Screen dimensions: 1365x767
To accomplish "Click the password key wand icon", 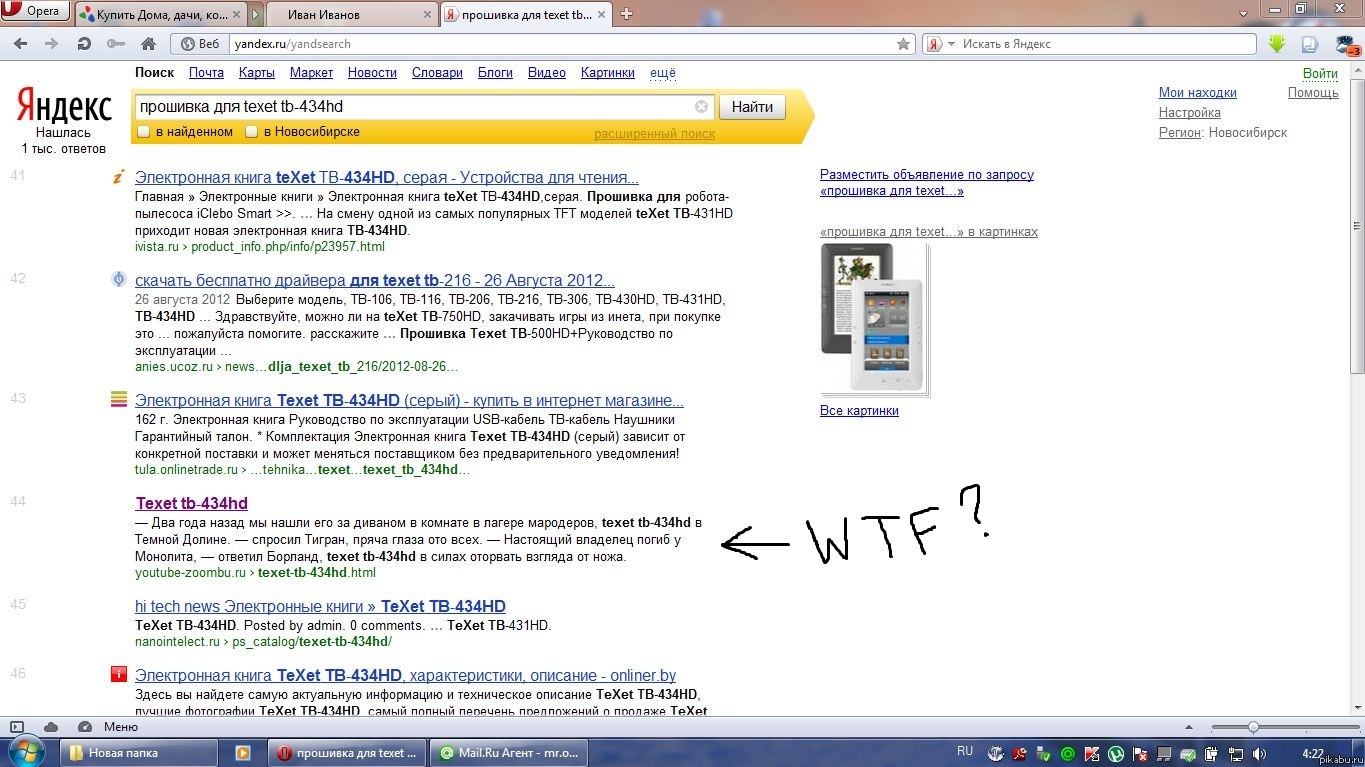I will click(x=116, y=44).
